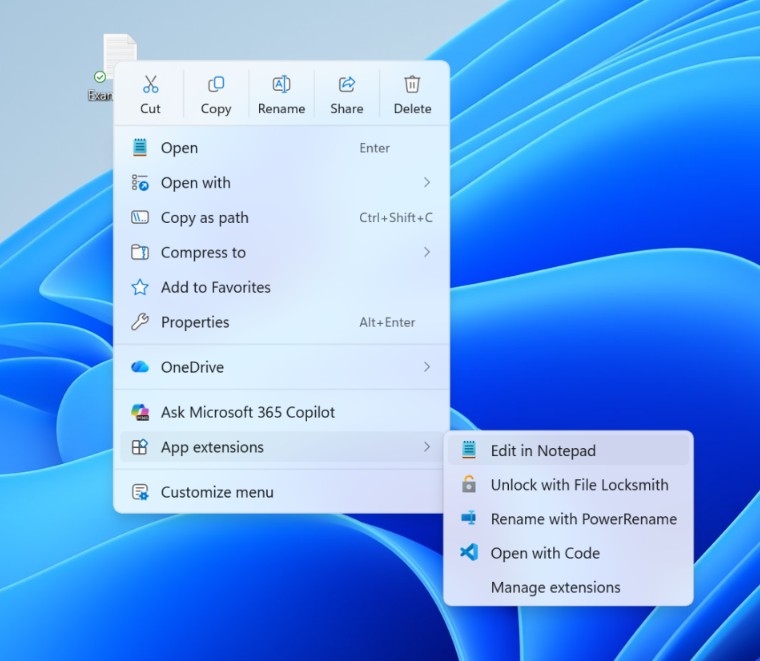The width and height of the screenshot is (760, 661).
Task: Click the Cut label text
Action: coord(150,109)
